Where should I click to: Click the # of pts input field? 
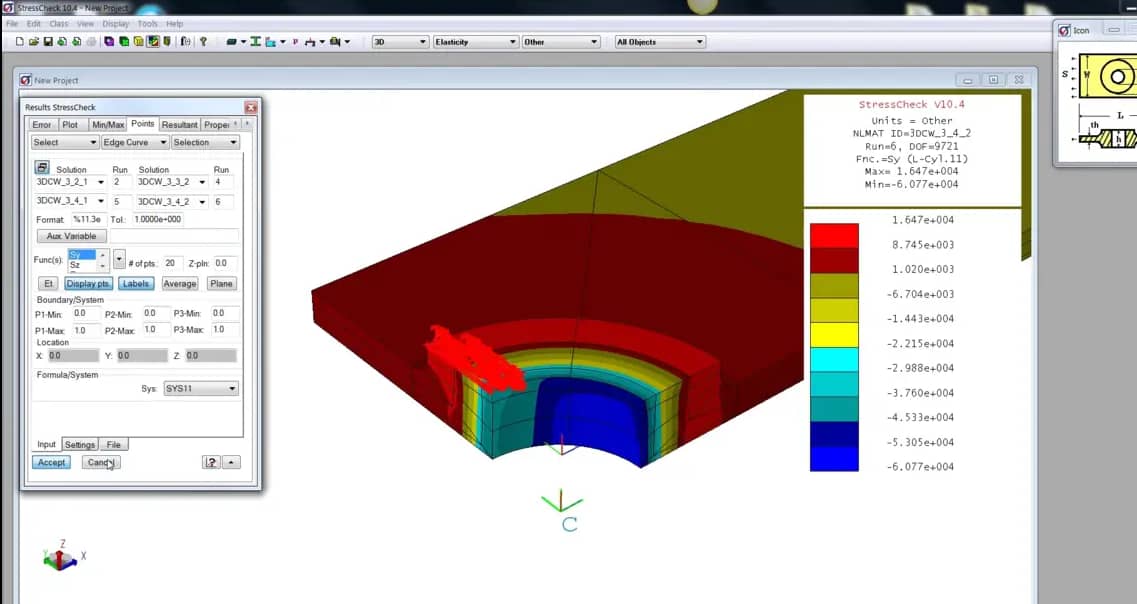172,263
